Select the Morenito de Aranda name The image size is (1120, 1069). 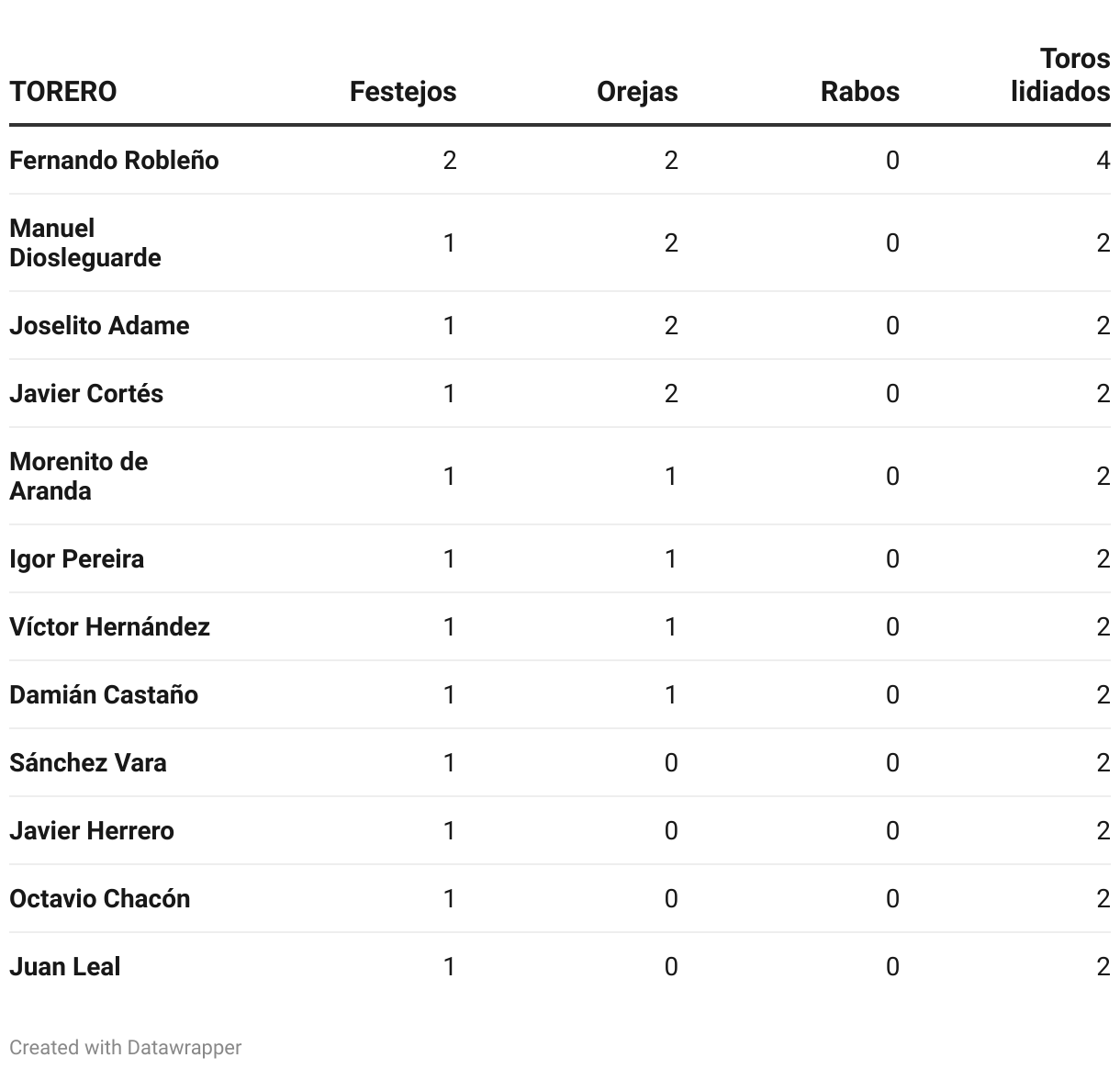click(78, 476)
